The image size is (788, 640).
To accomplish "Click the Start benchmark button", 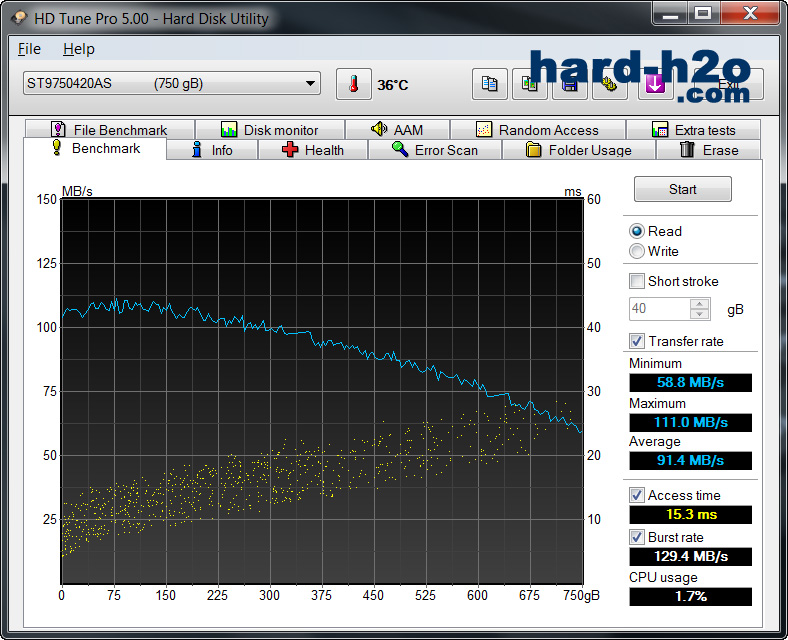I will click(x=682, y=189).
